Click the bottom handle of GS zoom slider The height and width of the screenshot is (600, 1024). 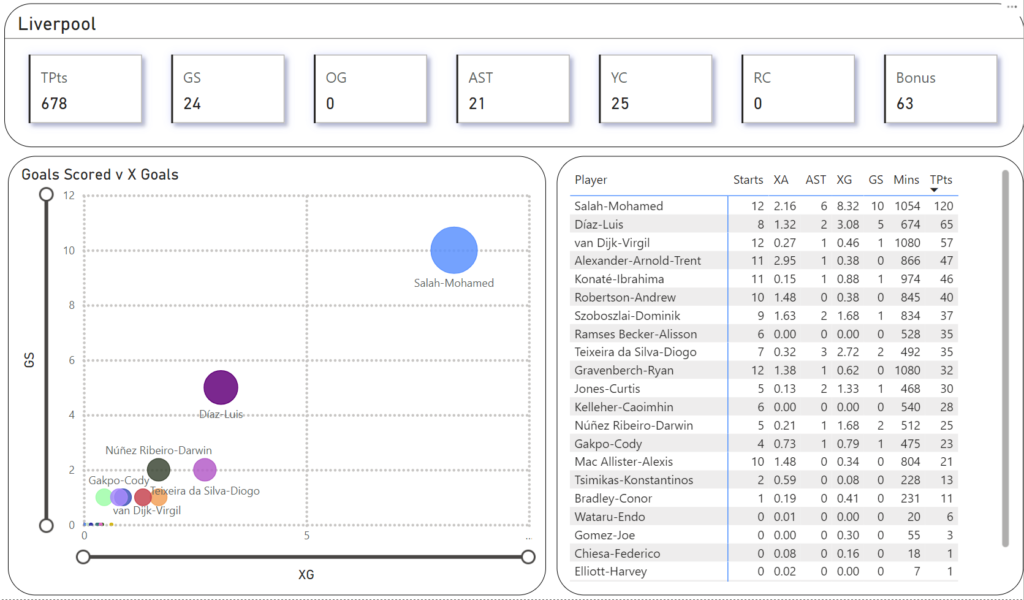tap(46, 525)
